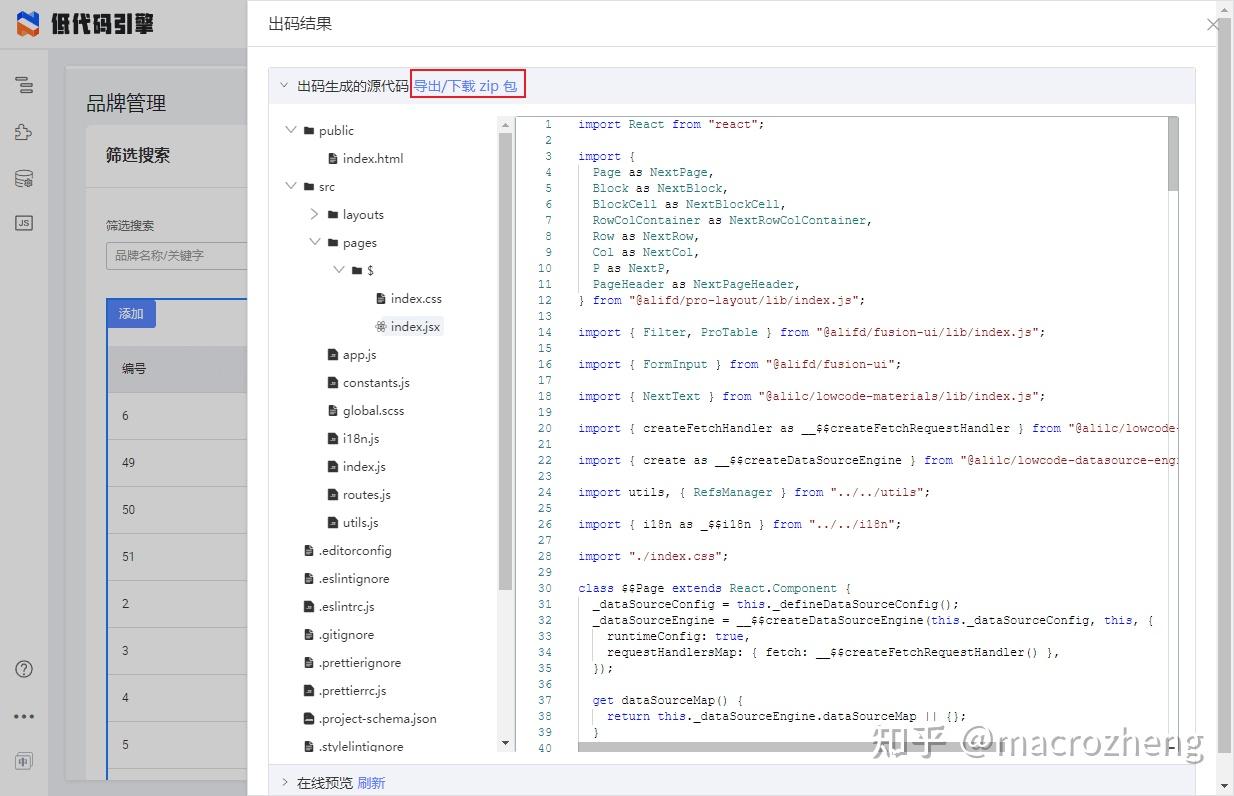
Task: Open the outline tree panel icon
Action: pyautogui.click(x=24, y=85)
